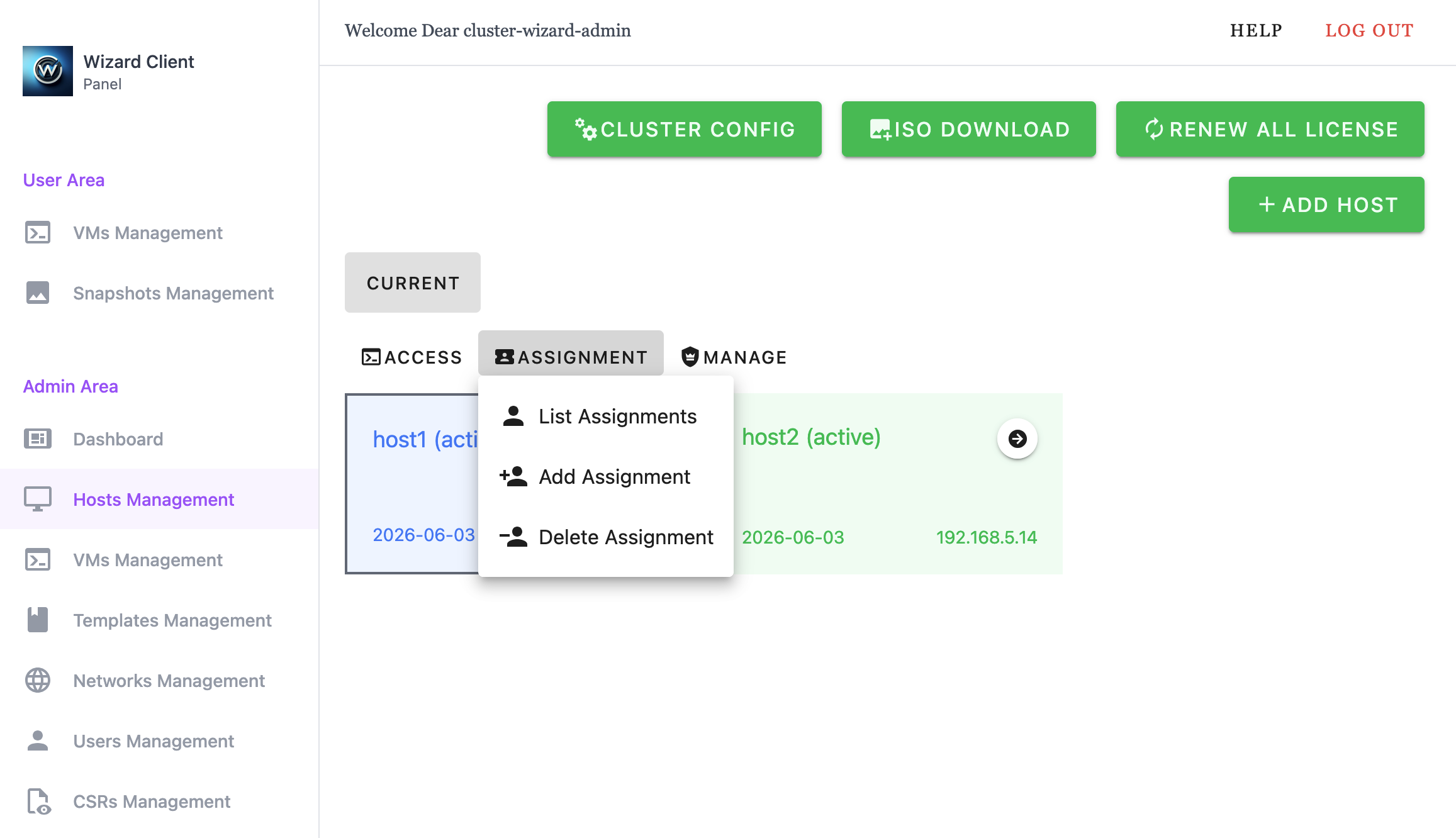Click the CSRs Management document icon
The image size is (1456, 838).
[38, 801]
